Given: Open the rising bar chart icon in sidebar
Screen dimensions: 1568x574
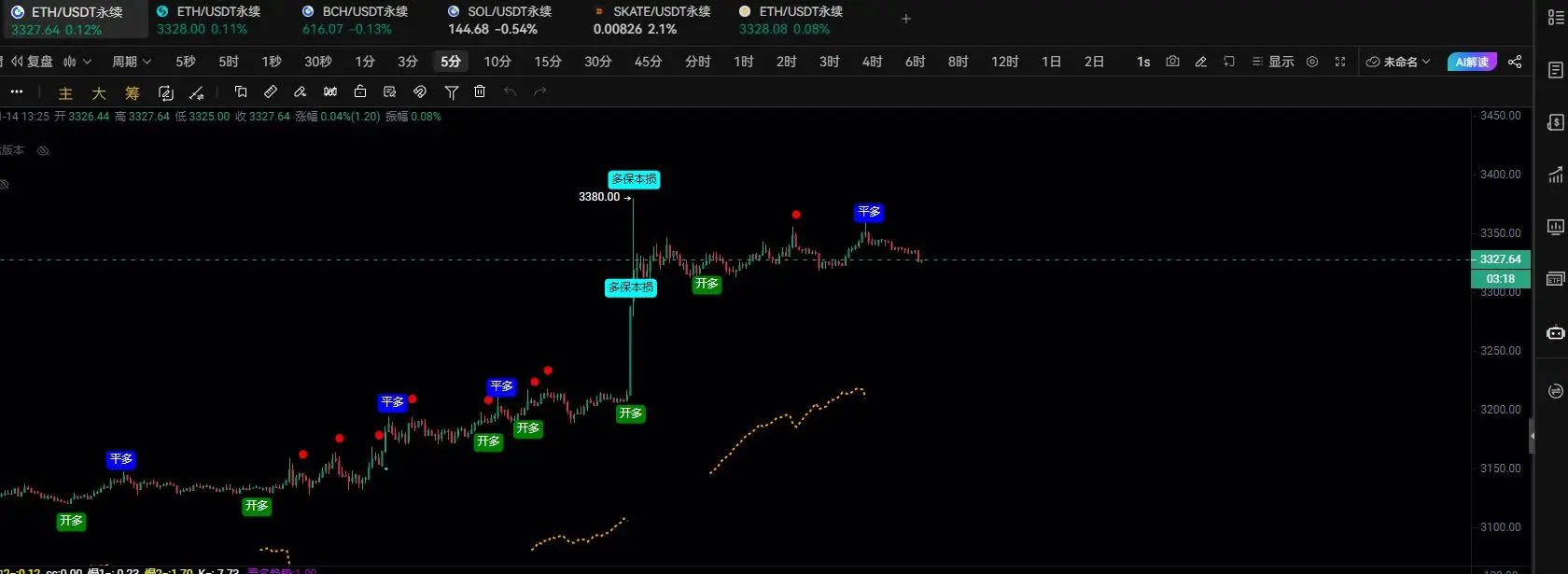Looking at the screenshot, I should coord(1556,175).
